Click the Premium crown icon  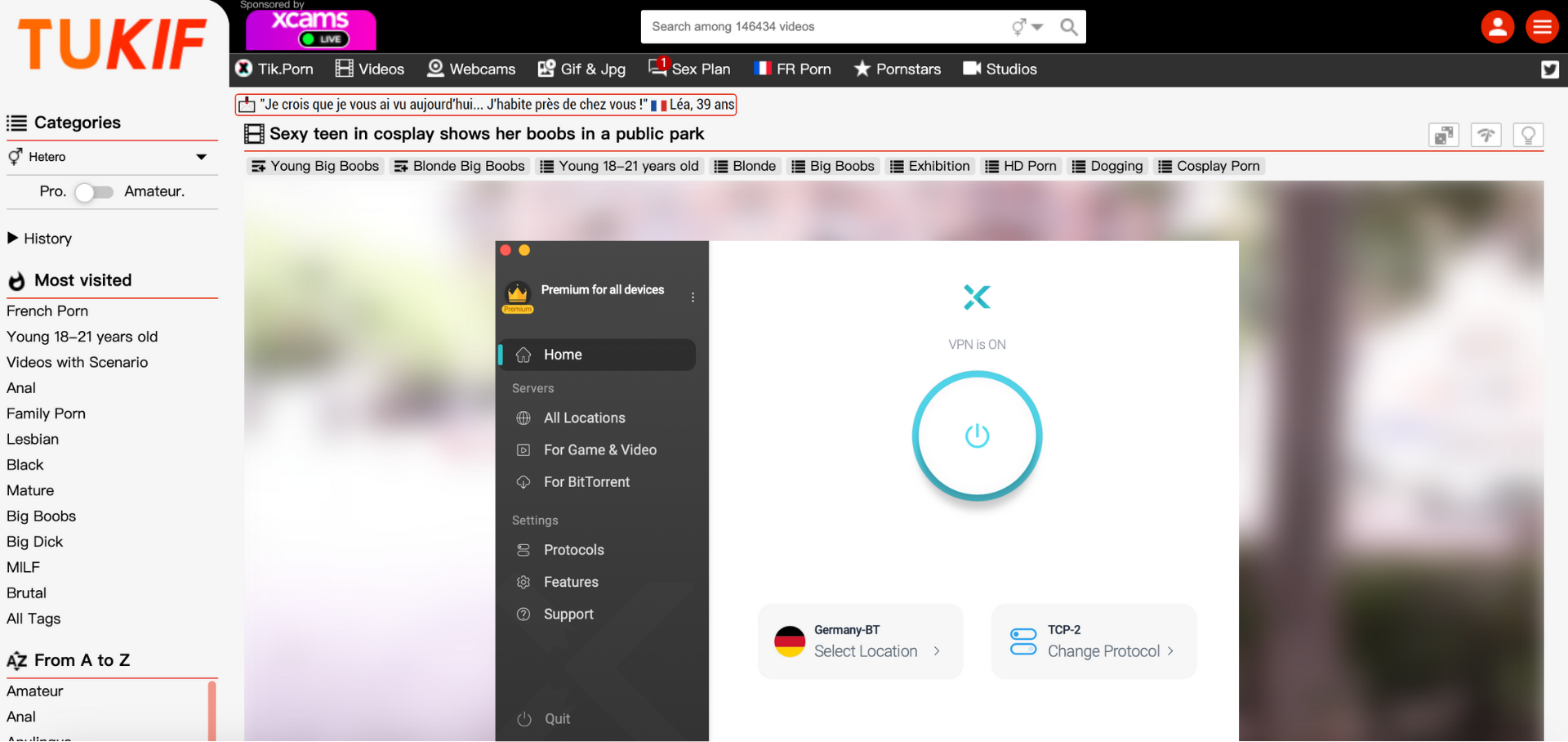click(x=518, y=297)
